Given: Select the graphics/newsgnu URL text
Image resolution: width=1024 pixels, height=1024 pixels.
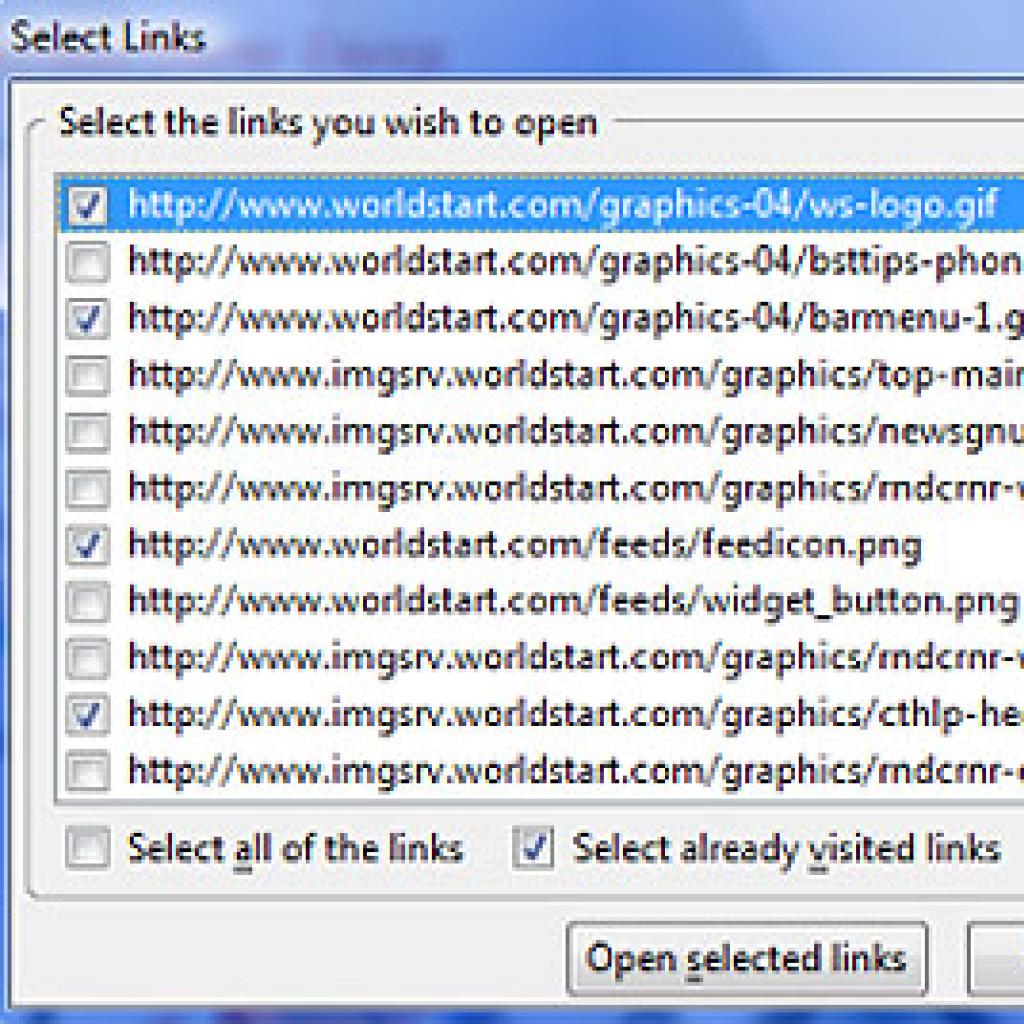Looking at the screenshot, I should pyautogui.click(x=575, y=432).
